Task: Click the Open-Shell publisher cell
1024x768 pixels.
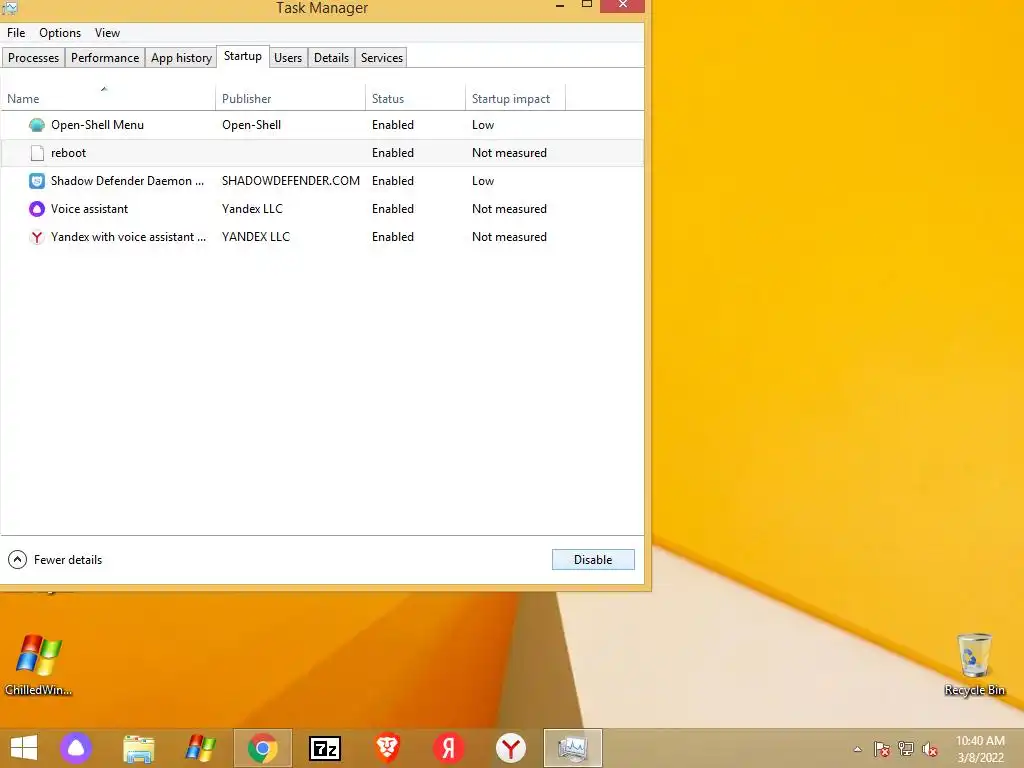Action: pyautogui.click(x=251, y=125)
